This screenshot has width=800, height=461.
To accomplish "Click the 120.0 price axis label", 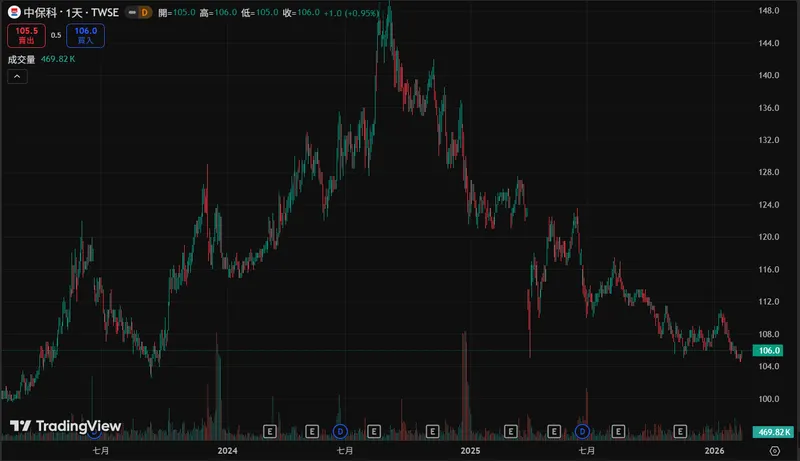I will pos(769,237).
